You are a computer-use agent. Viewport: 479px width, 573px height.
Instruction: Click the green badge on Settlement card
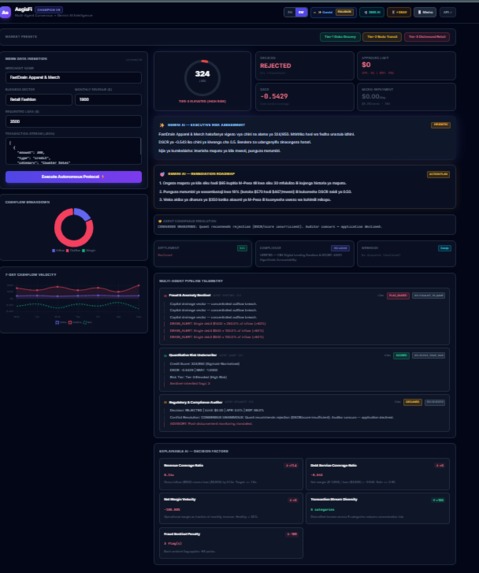coord(242,248)
